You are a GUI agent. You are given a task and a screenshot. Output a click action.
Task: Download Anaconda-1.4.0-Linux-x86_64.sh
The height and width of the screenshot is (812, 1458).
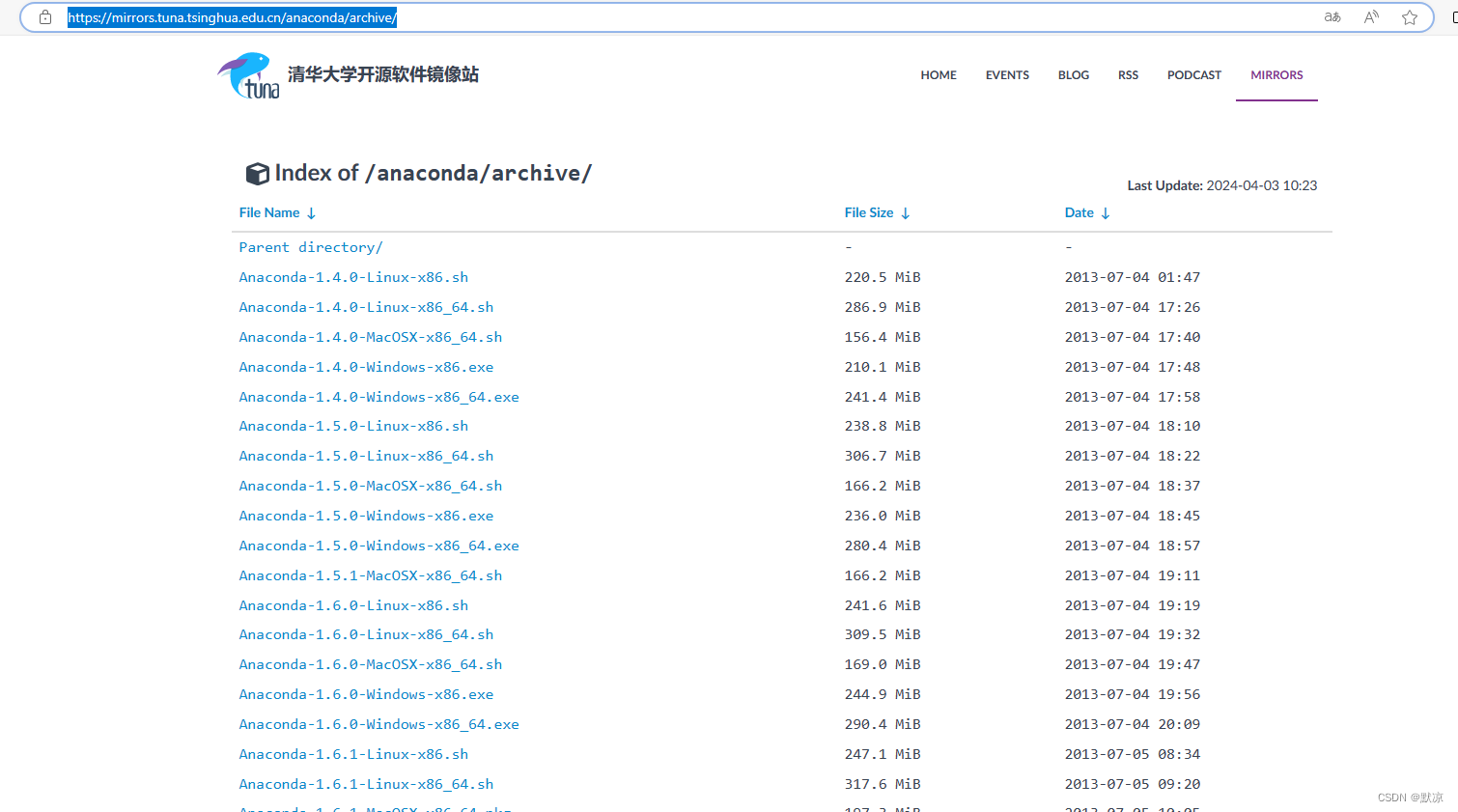tap(366, 308)
